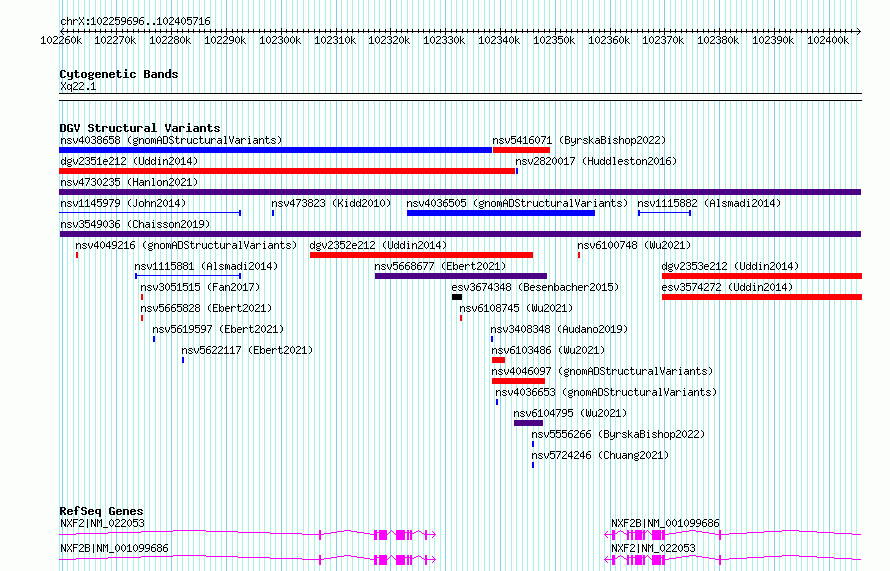Click the chrX:102259696..102405716 coordinate label
Screen dimensions: 890x571
tap(135, 21)
